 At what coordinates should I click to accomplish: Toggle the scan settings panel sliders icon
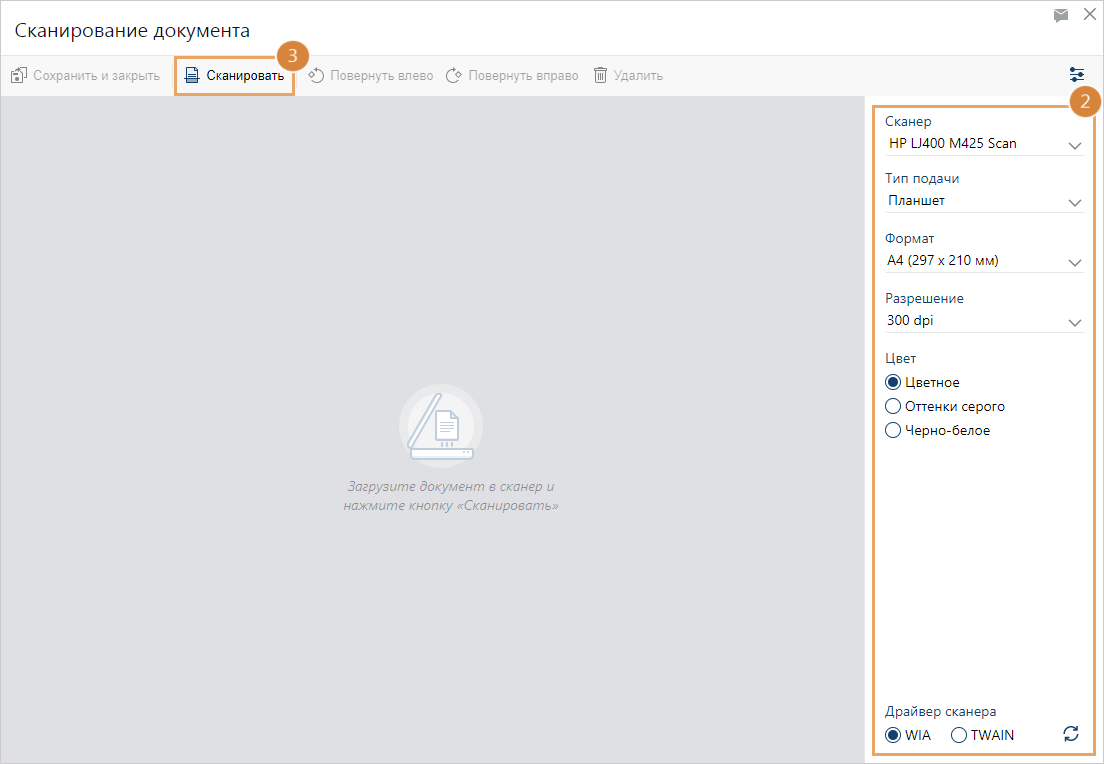pos(1076,75)
